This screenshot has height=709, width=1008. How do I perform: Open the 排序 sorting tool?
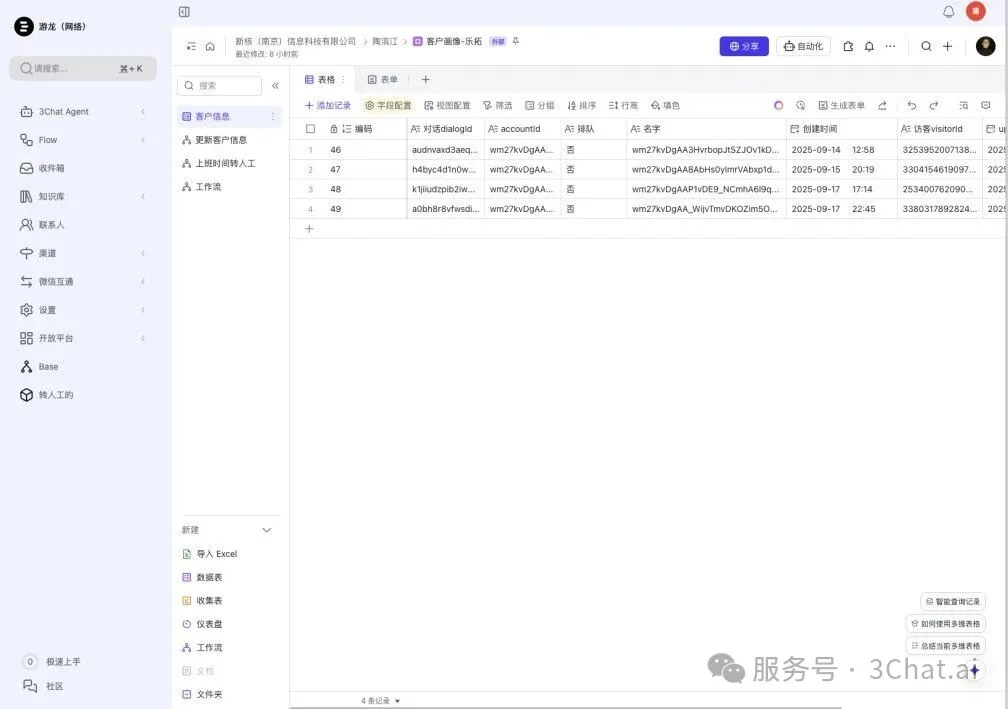click(x=581, y=104)
